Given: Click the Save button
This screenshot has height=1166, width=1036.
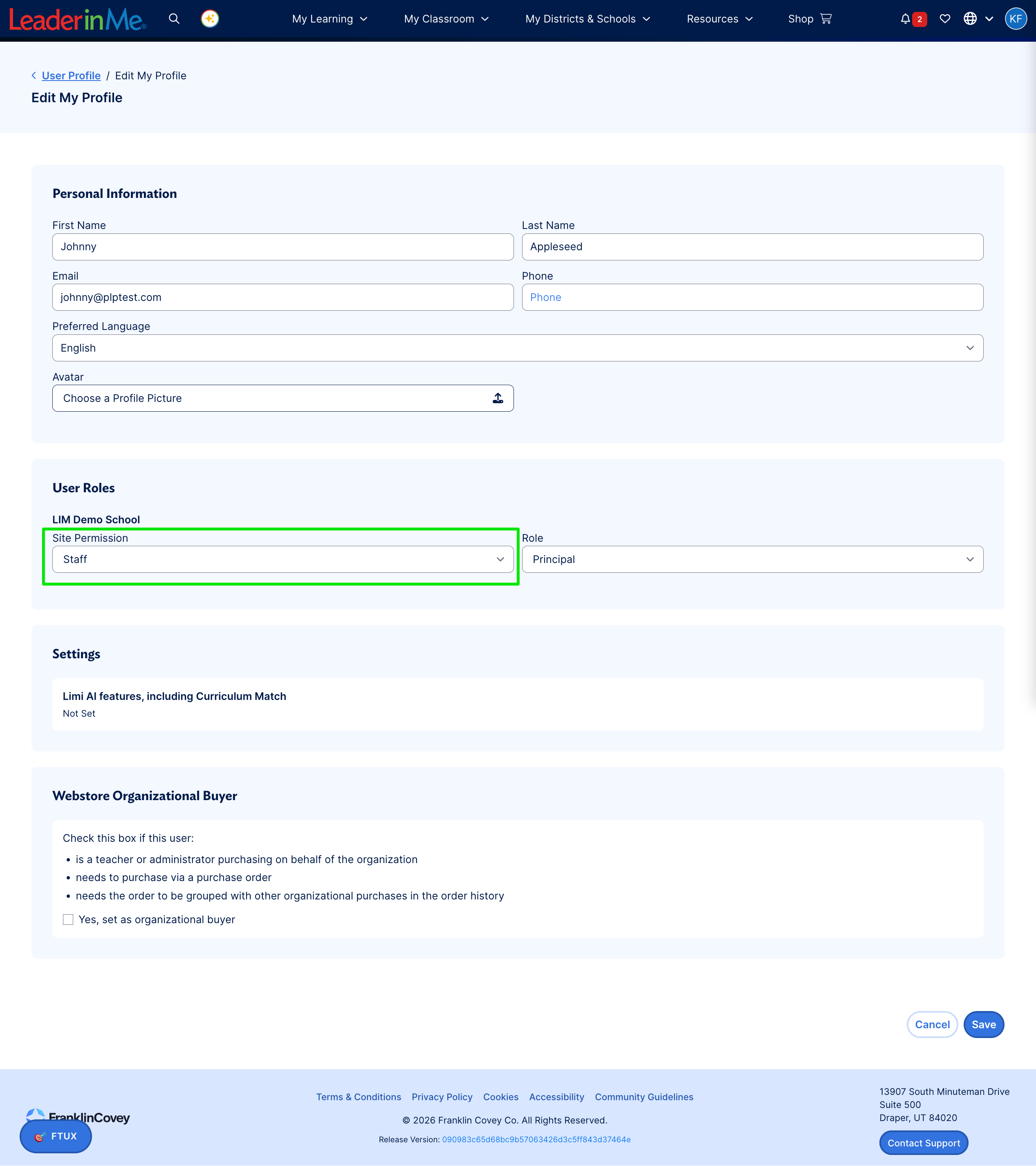Looking at the screenshot, I should [984, 1025].
